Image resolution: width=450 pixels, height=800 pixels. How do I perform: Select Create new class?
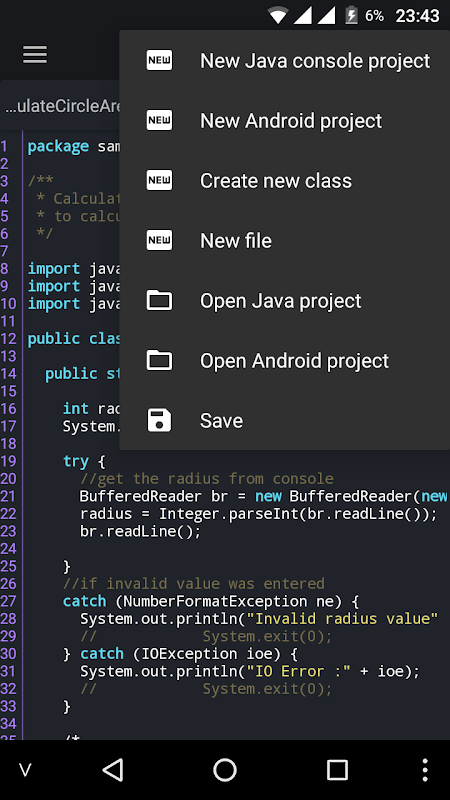(x=285, y=181)
